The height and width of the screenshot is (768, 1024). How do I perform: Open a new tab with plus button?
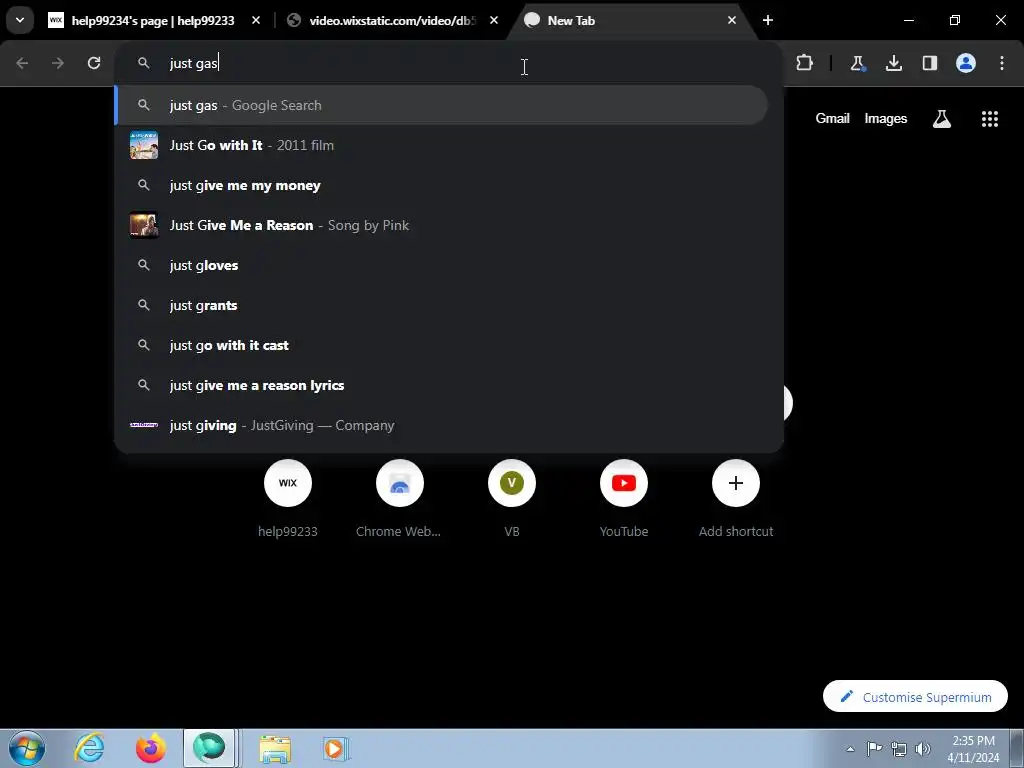768,21
